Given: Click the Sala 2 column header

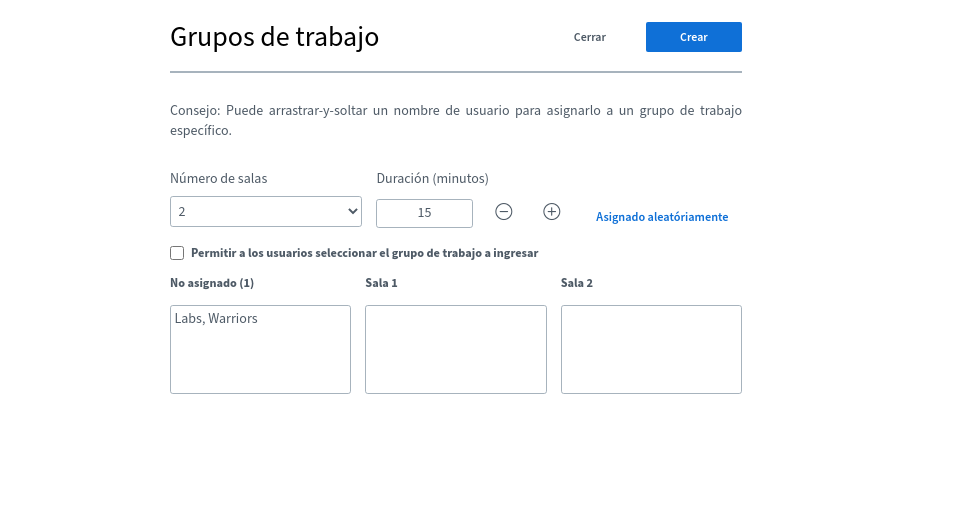Looking at the screenshot, I should pyautogui.click(x=577, y=283).
